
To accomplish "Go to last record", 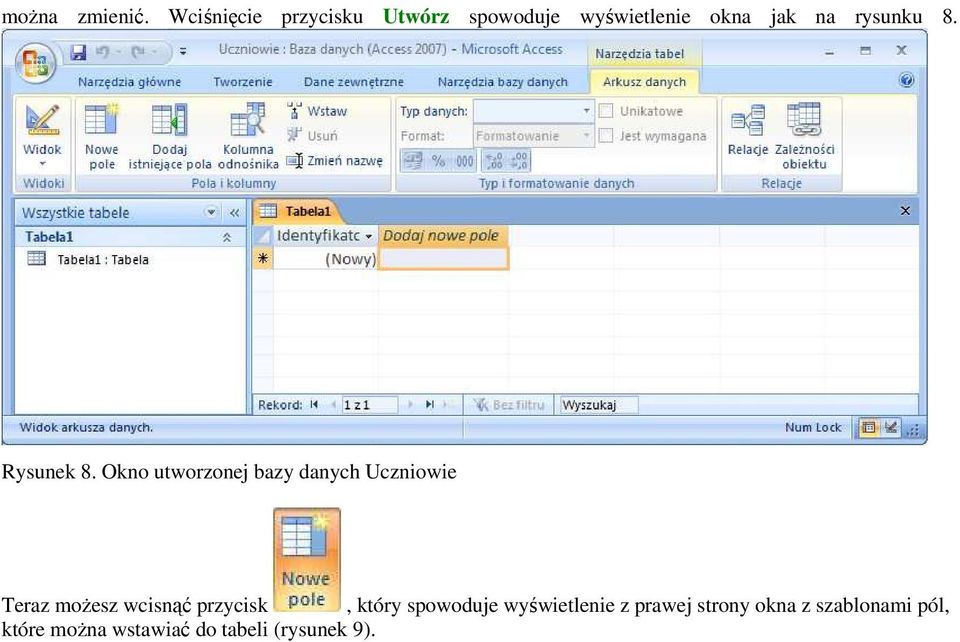I will tap(430, 405).
